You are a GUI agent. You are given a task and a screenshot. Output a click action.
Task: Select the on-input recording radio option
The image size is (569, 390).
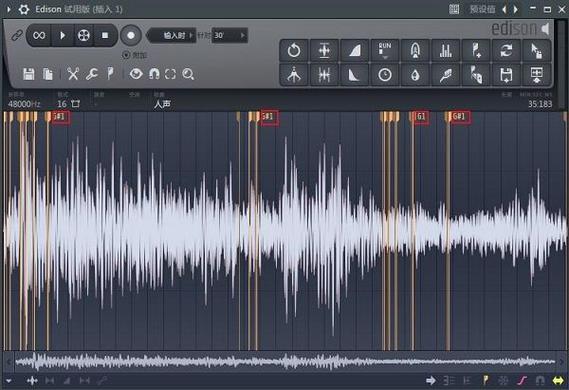126,55
